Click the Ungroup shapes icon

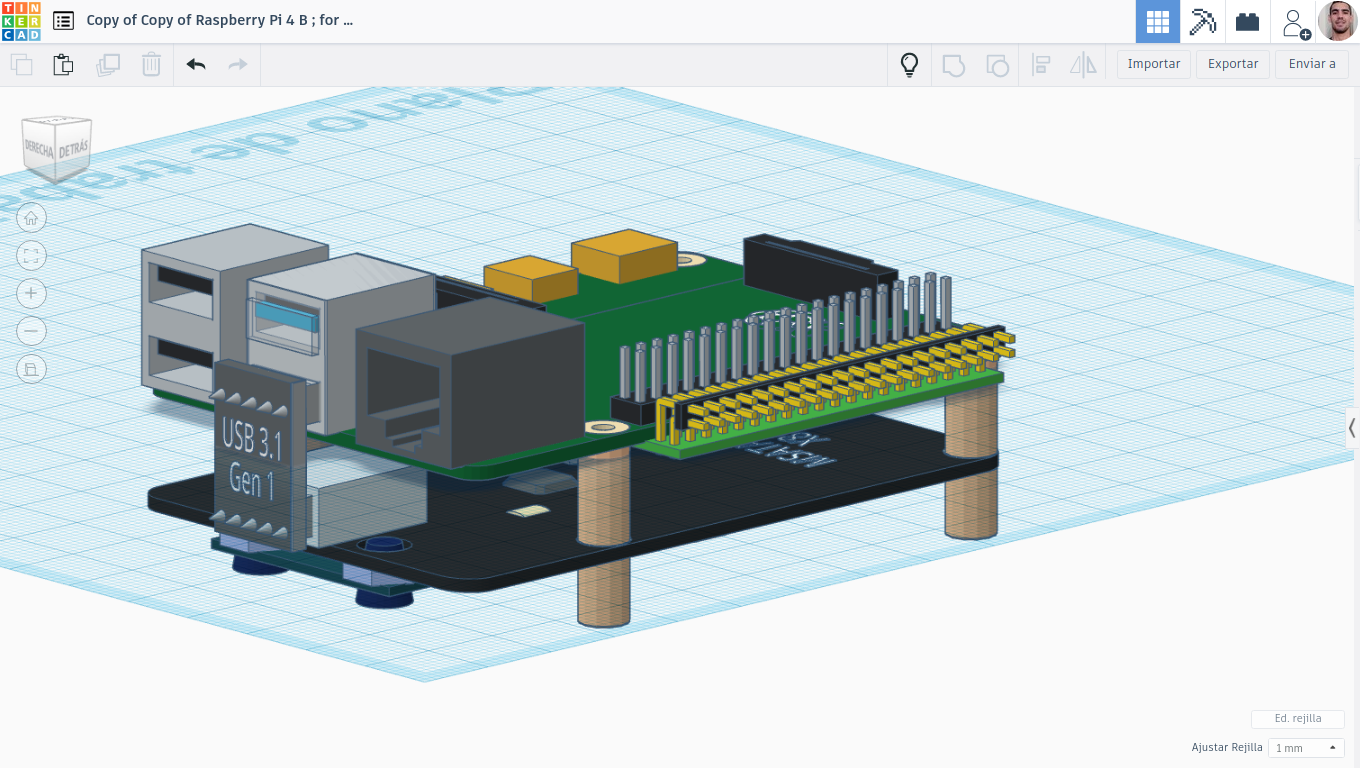coord(997,65)
